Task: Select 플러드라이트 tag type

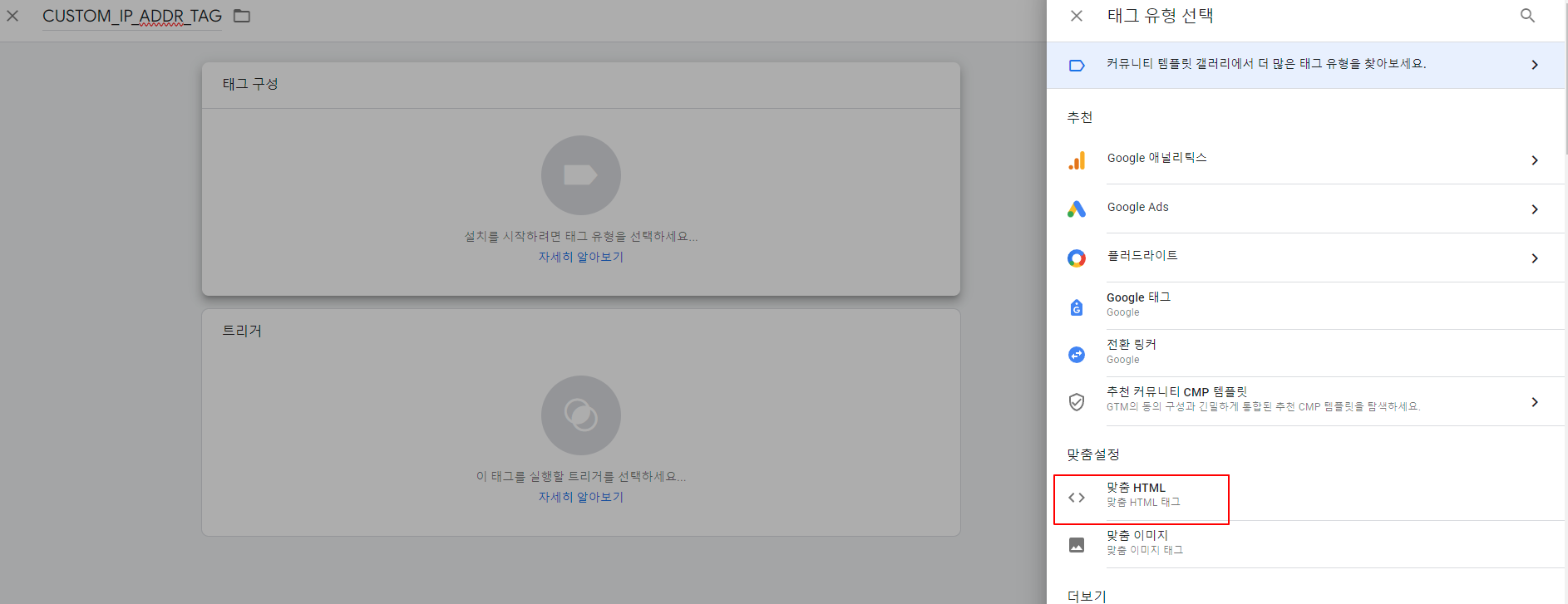Action: tap(1305, 258)
